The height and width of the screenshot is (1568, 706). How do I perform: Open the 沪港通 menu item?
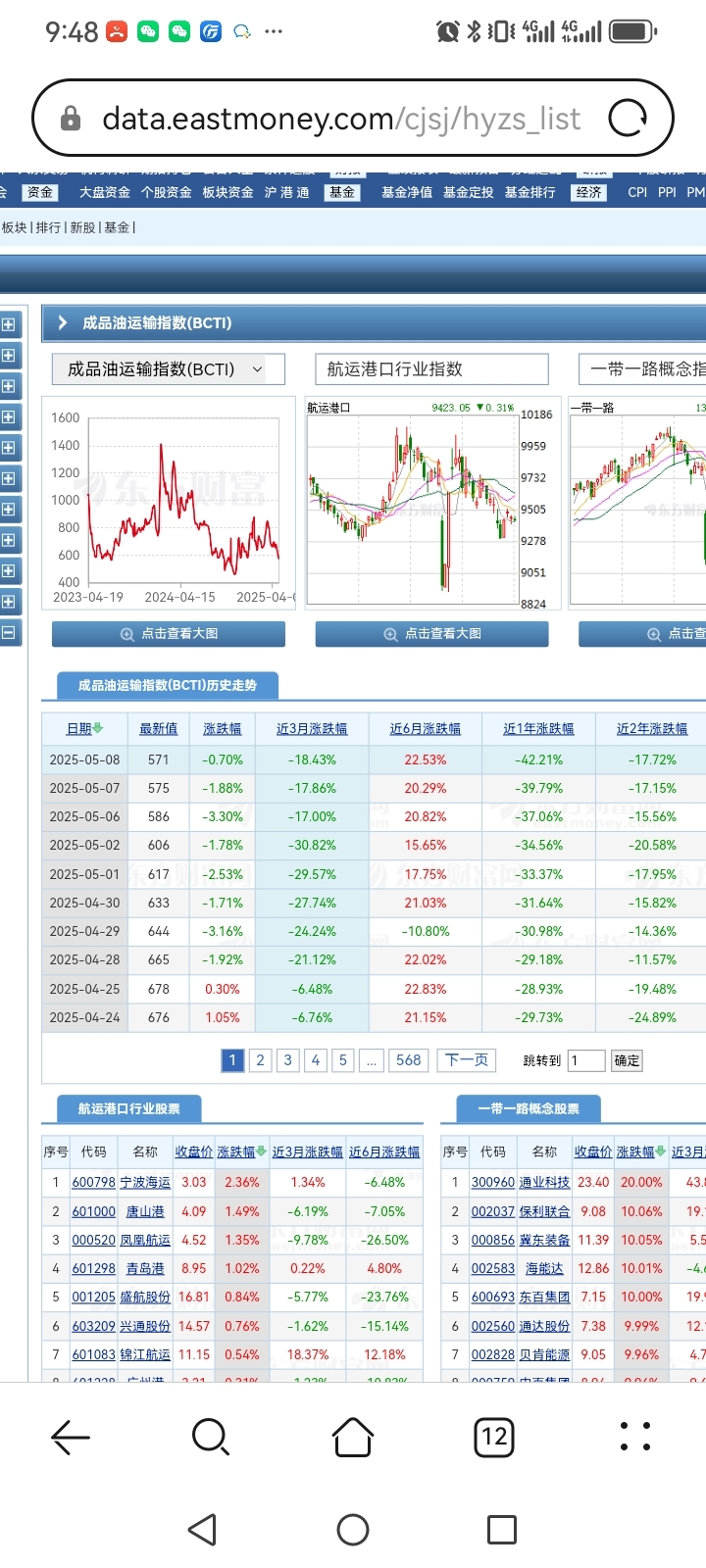click(287, 192)
